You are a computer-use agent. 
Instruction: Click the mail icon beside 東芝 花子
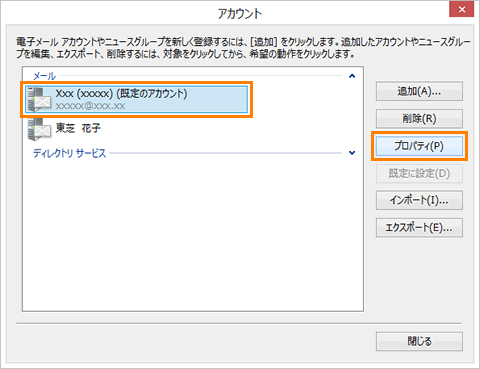tap(39, 129)
